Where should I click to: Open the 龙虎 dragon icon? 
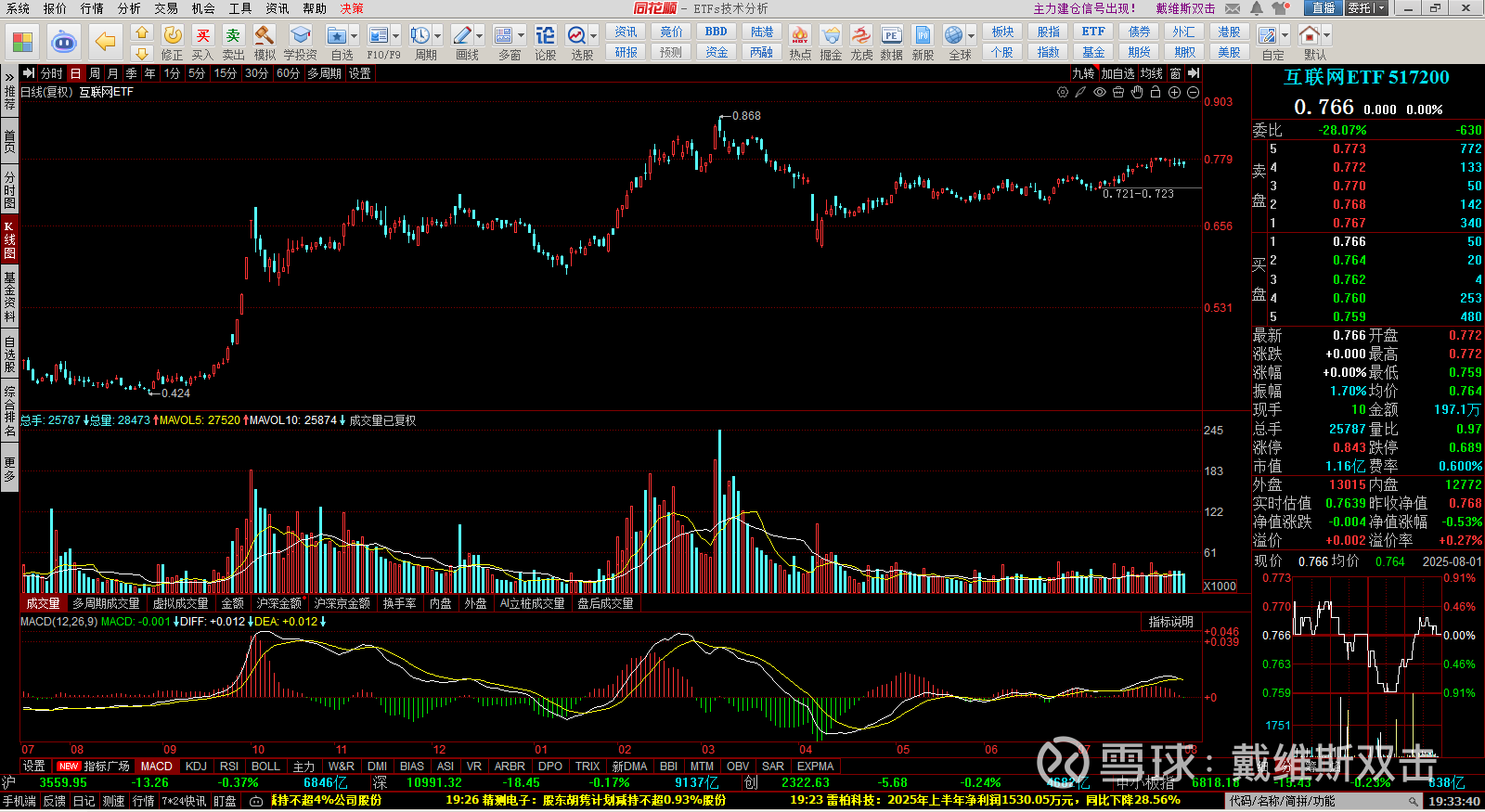[861, 35]
